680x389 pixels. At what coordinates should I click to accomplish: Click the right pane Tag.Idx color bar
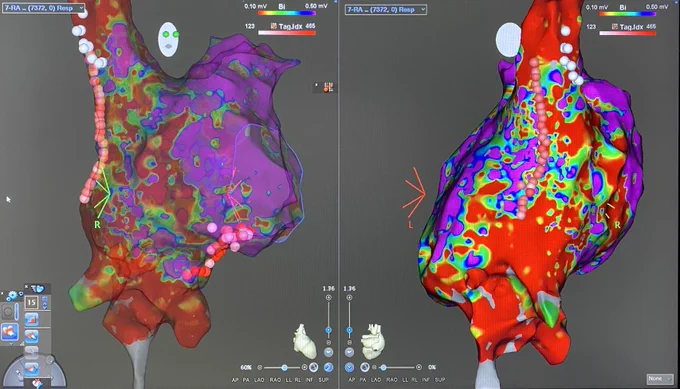tap(628, 33)
